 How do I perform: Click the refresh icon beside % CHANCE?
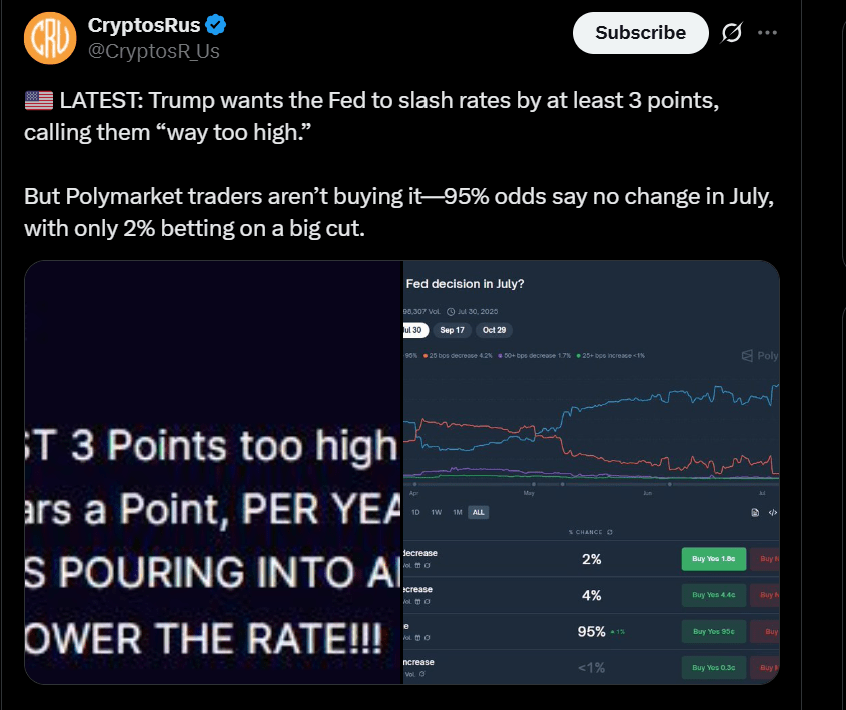pyautogui.click(x=610, y=532)
